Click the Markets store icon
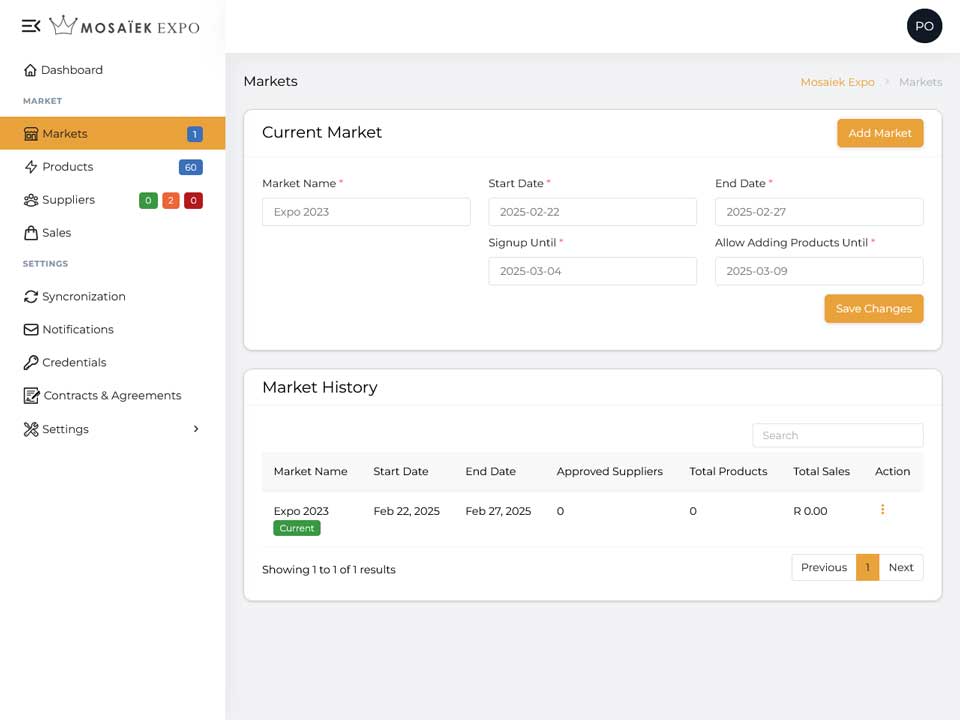 (x=31, y=133)
